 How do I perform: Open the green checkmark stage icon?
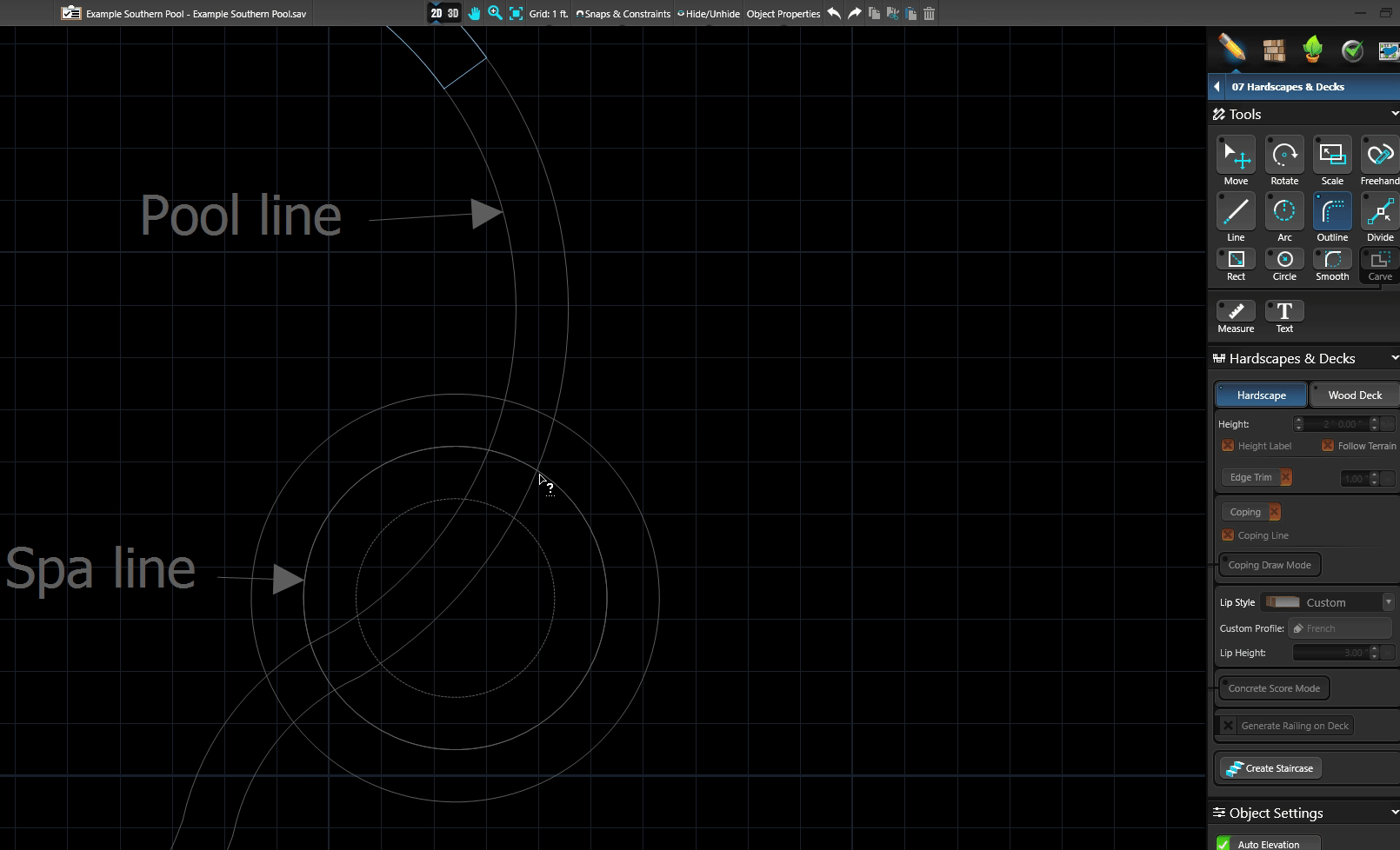point(1352,50)
